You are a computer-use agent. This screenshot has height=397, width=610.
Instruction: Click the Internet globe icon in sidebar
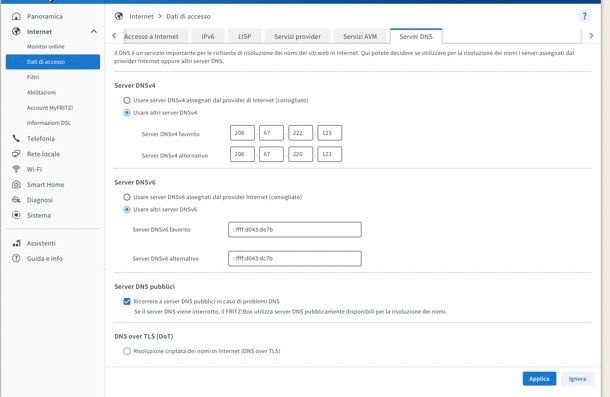[x=16, y=32]
